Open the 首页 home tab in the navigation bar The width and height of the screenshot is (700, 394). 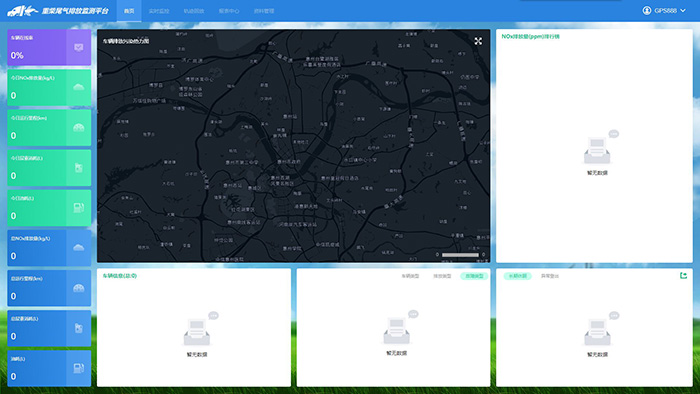click(x=129, y=11)
